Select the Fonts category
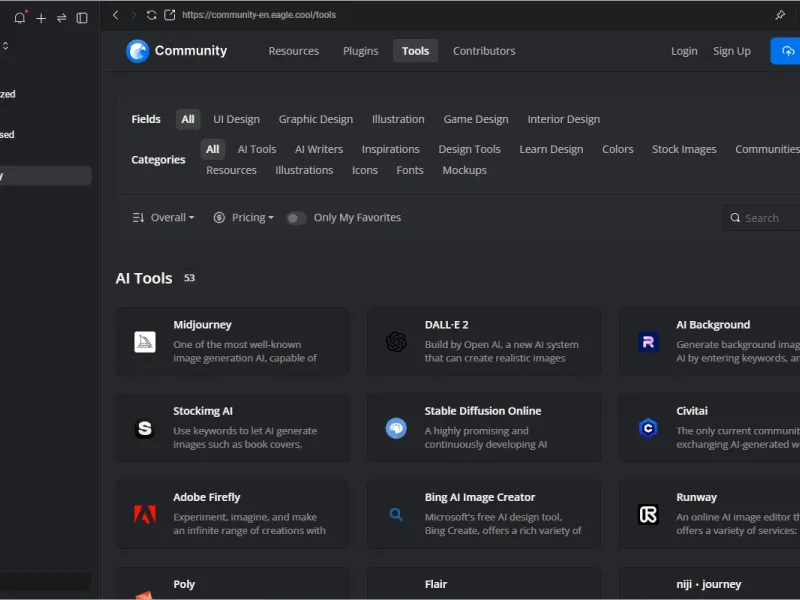Viewport: 800px width, 600px height. click(410, 170)
